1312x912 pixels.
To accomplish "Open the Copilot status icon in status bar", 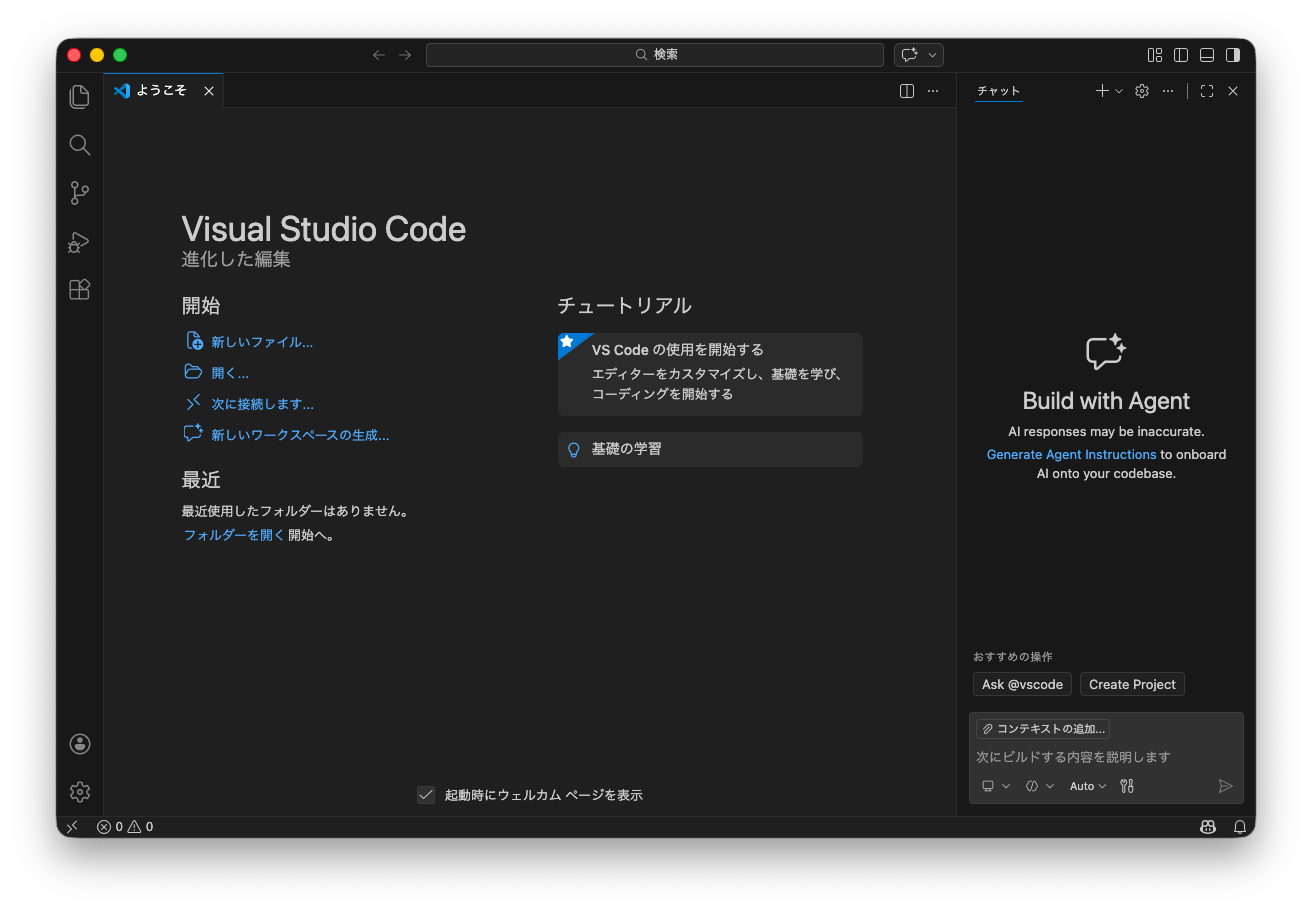I will [x=1208, y=827].
